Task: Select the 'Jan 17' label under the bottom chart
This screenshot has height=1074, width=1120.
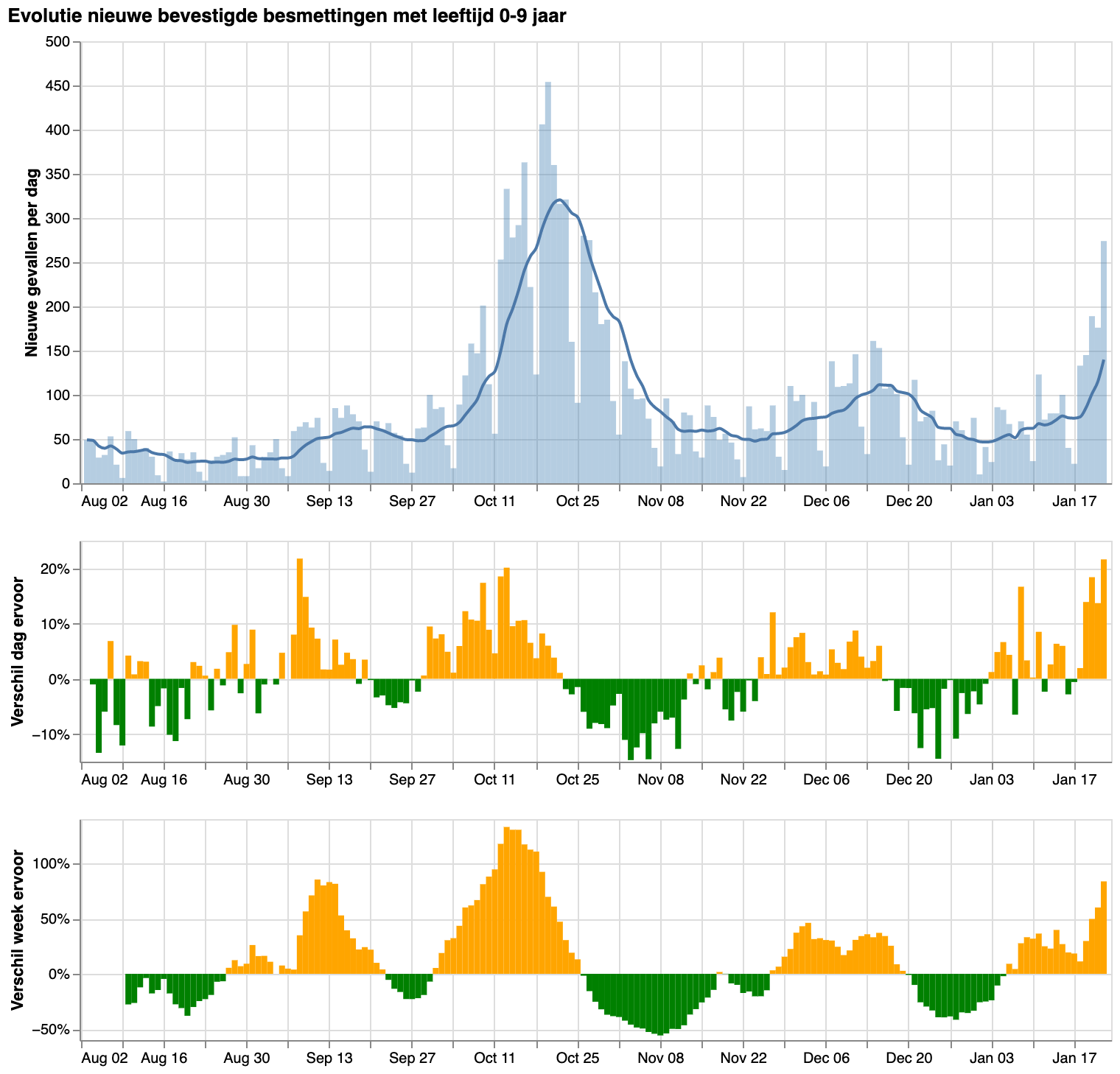Action: [x=1074, y=1057]
